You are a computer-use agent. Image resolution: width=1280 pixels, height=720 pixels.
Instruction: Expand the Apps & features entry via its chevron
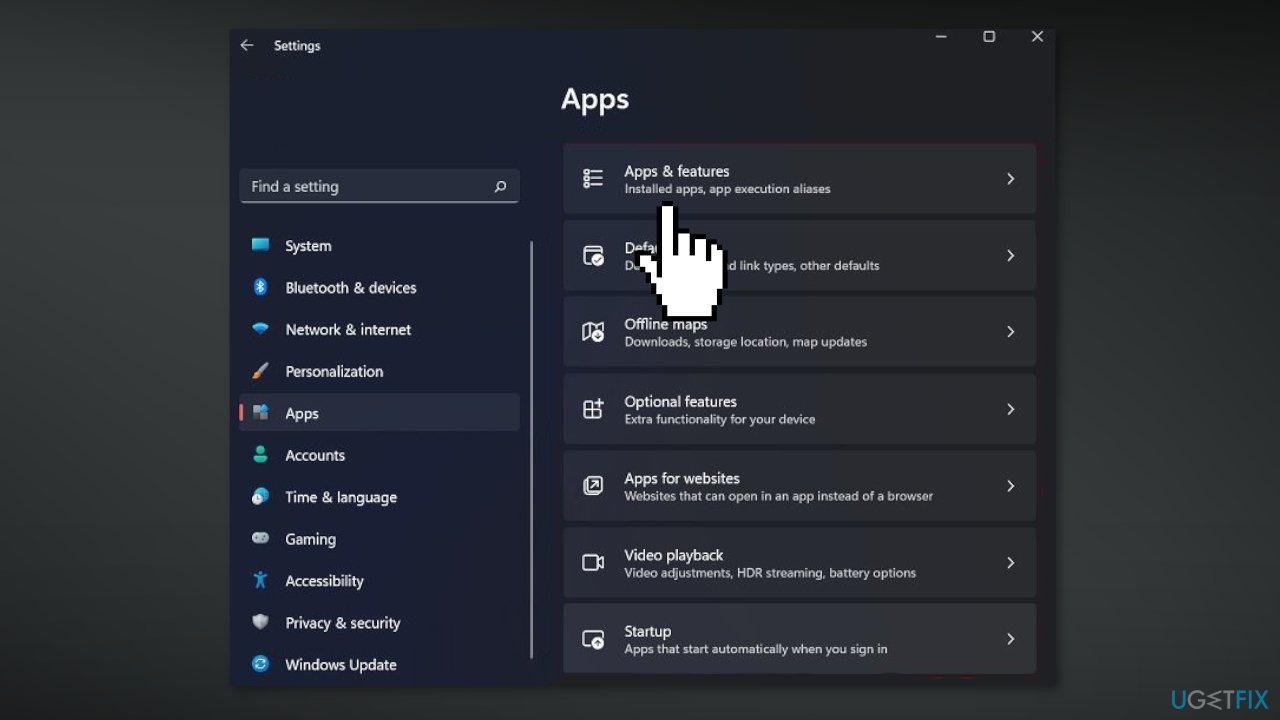click(x=1011, y=178)
